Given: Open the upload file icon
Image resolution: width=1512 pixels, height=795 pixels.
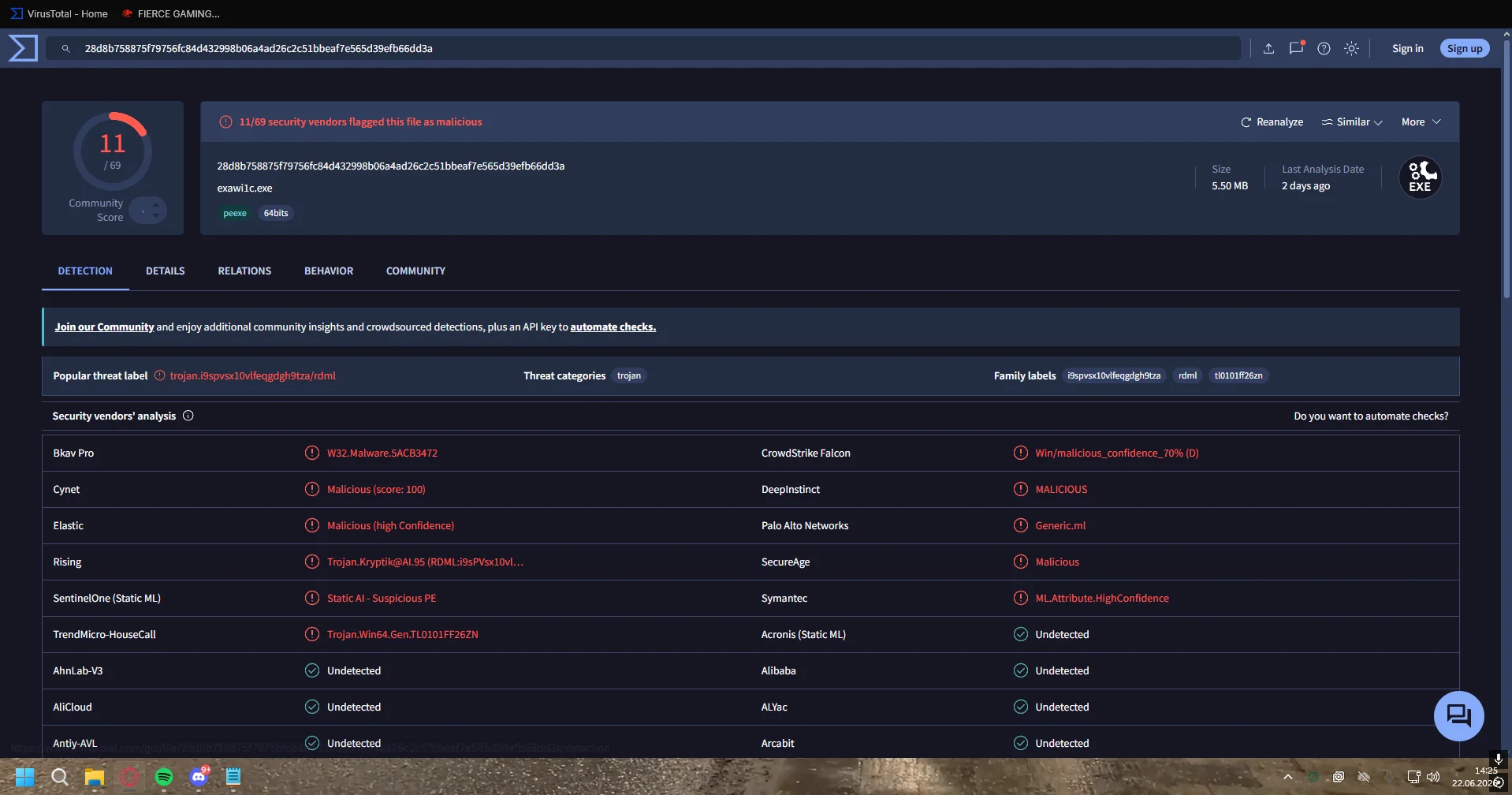Looking at the screenshot, I should coord(1268,49).
